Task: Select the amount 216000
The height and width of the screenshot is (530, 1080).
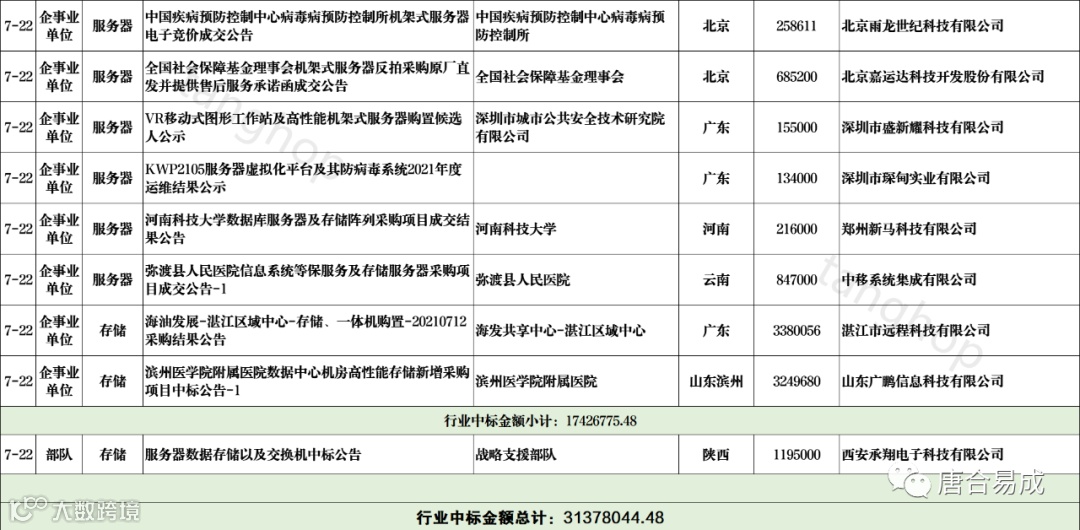Action: (x=796, y=229)
